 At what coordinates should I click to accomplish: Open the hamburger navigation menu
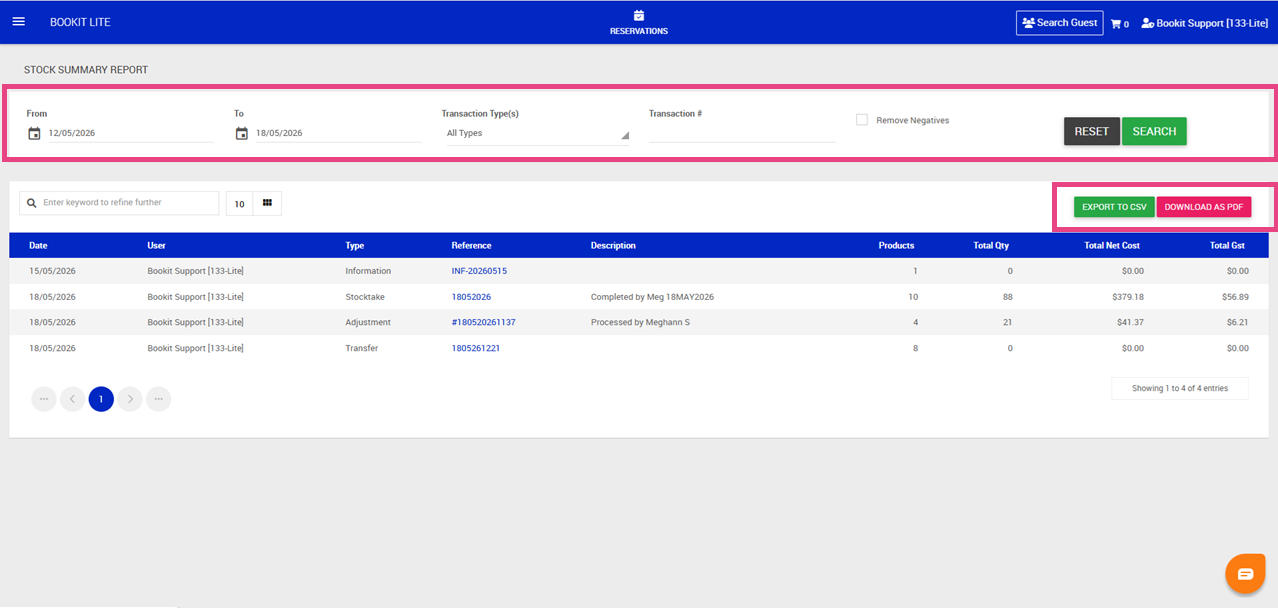click(x=18, y=22)
